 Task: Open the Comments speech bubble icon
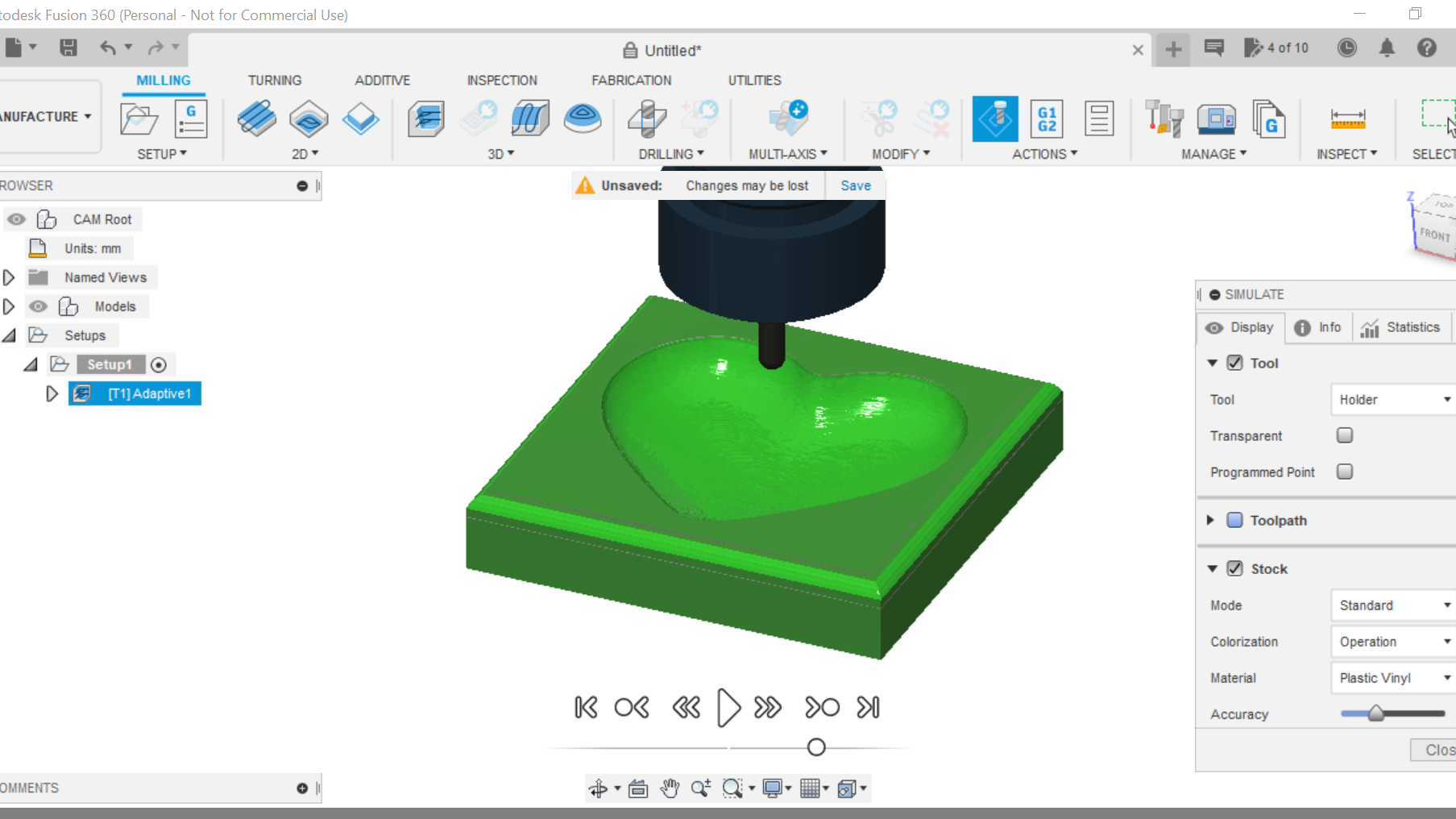tap(1213, 48)
